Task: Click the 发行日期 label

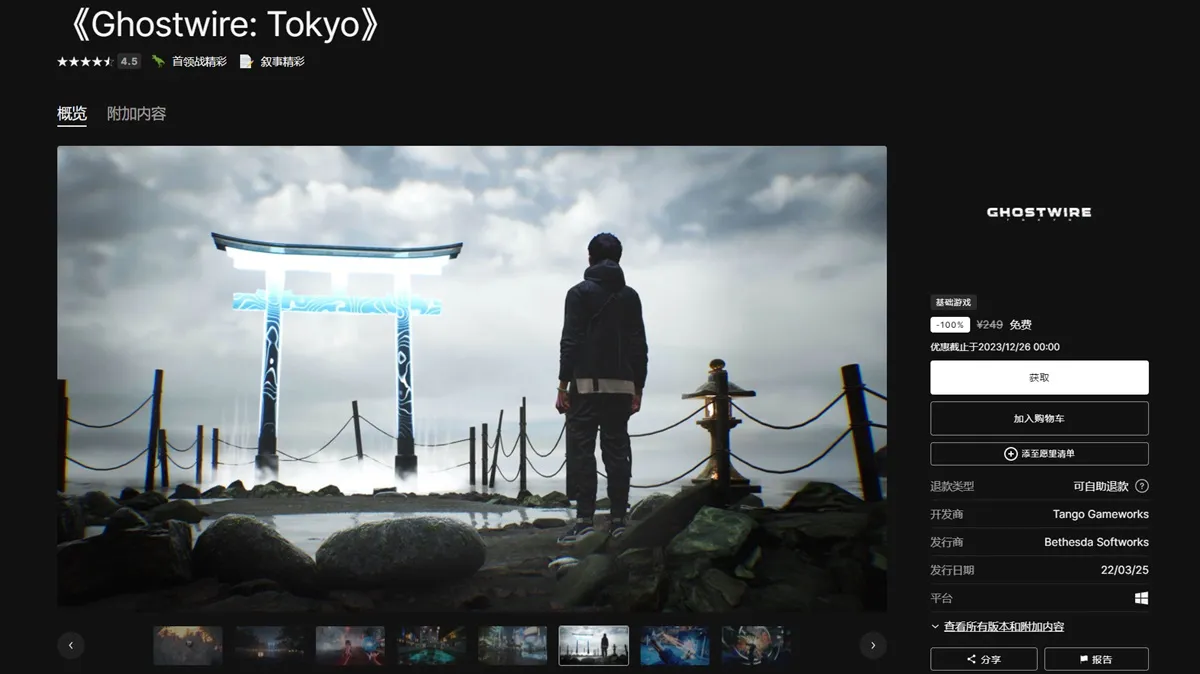Action: tap(952, 570)
